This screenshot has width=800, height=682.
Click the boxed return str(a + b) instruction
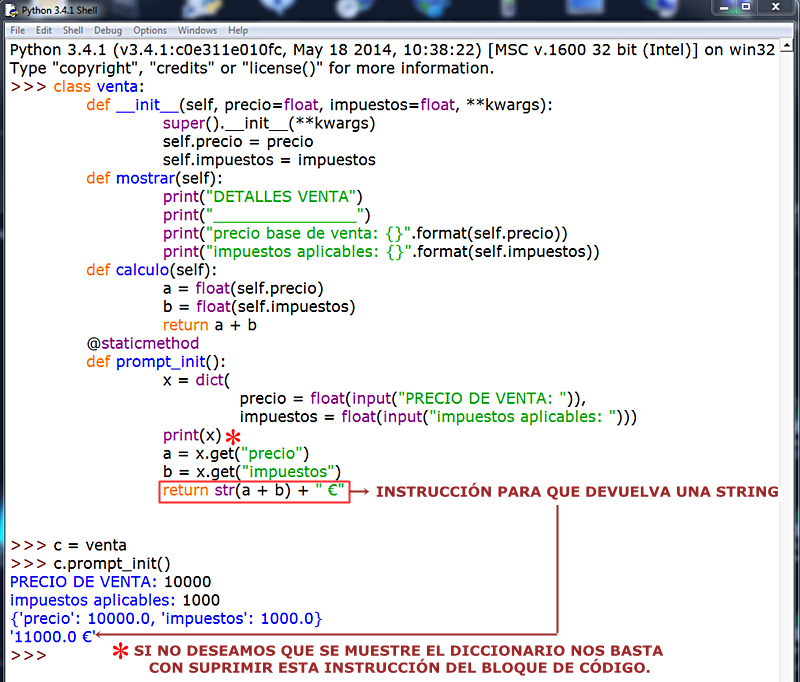click(x=254, y=491)
